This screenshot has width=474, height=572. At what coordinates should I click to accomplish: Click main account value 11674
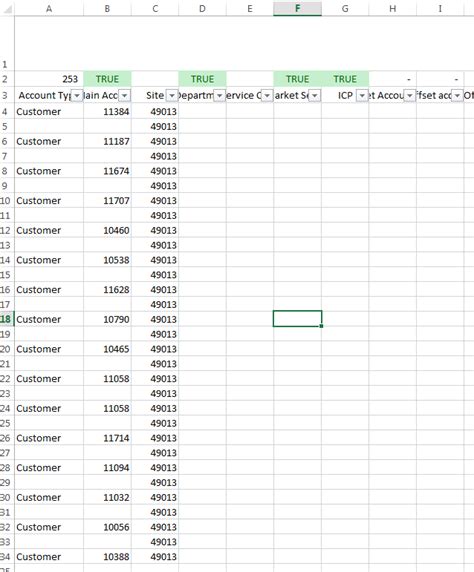pos(116,171)
